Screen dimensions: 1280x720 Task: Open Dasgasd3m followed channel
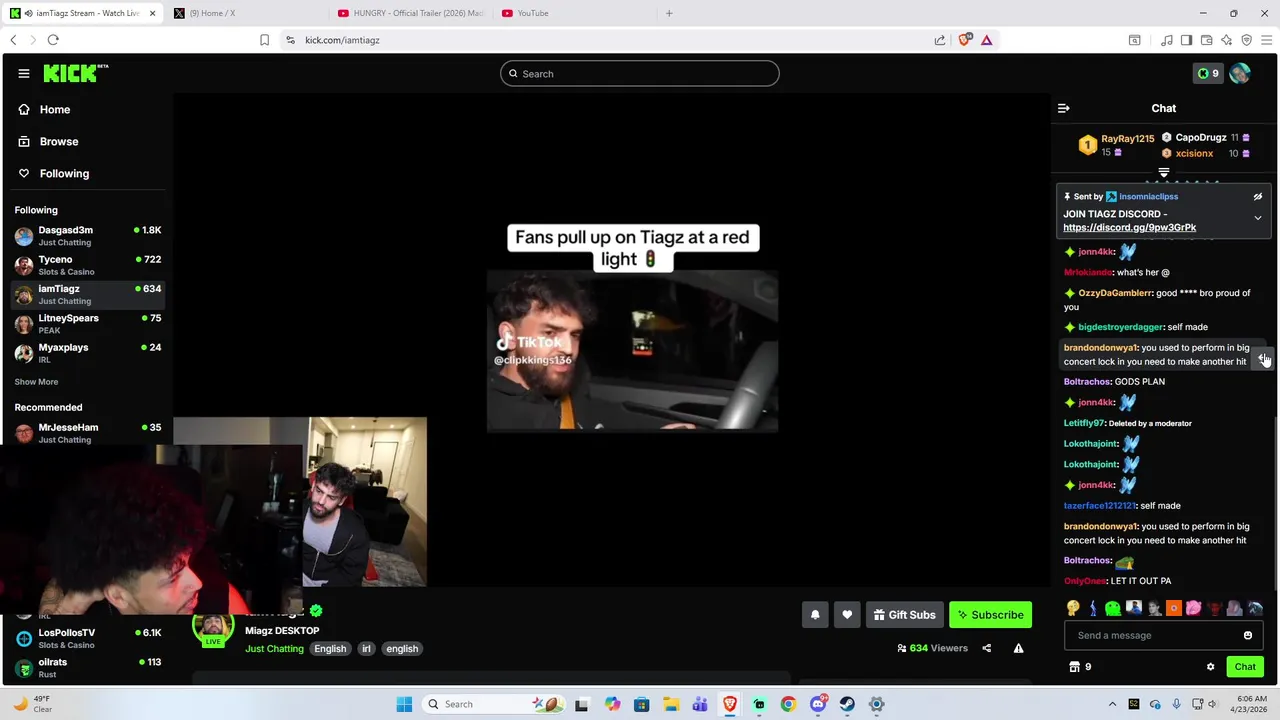tap(88, 236)
